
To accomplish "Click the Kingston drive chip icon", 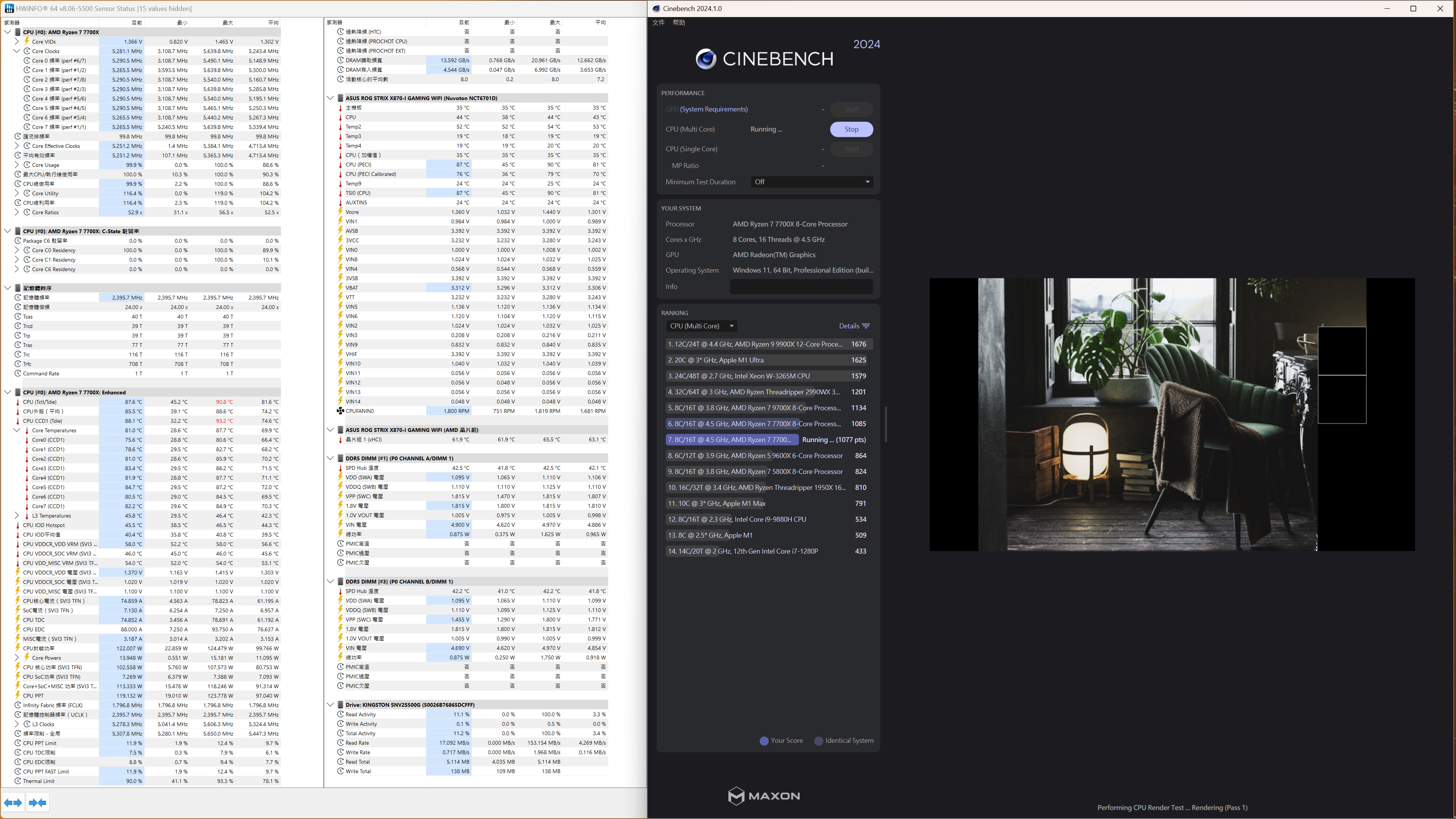I will pos(340,705).
